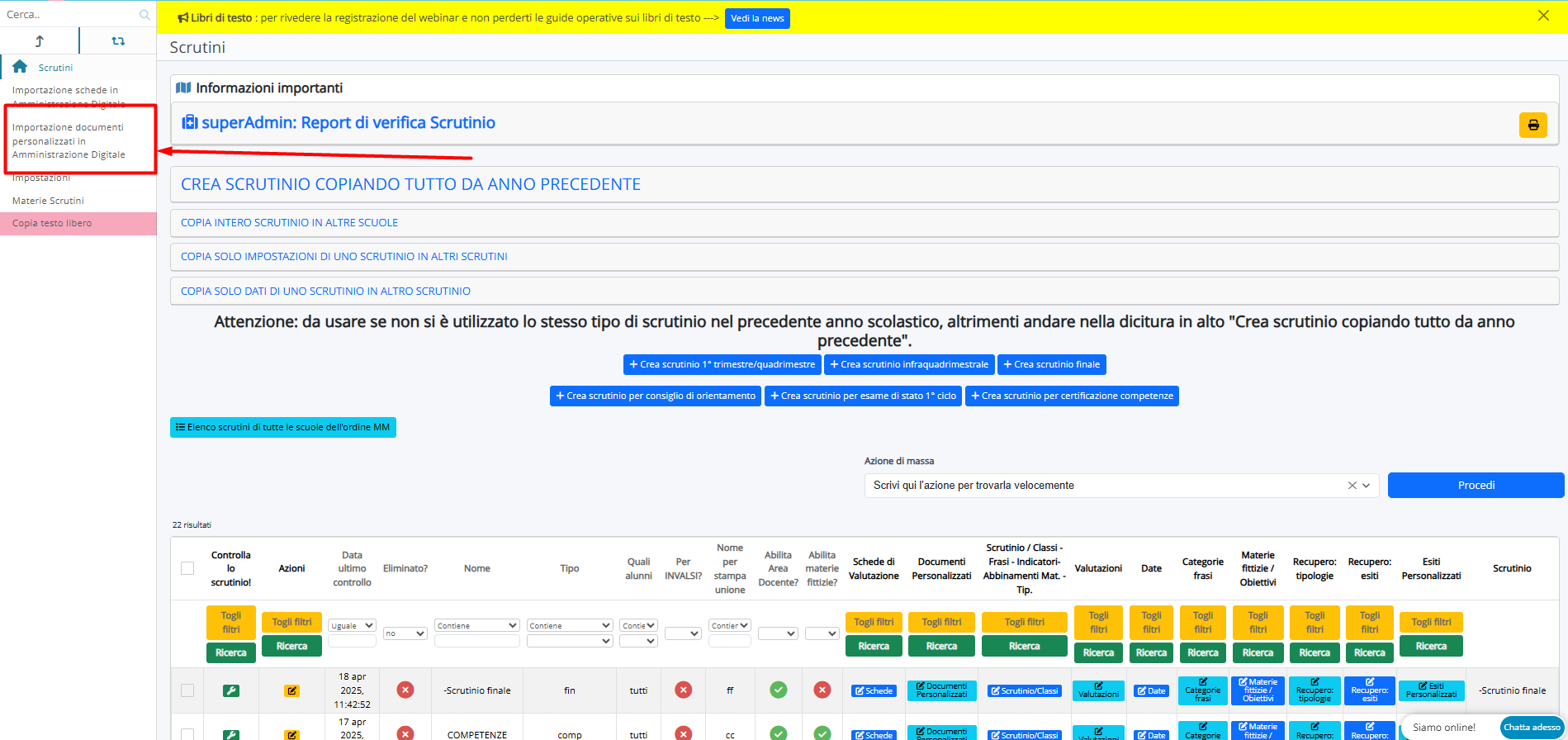Click the yellow print icon button
1568x740 pixels.
(x=1532, y=125)
